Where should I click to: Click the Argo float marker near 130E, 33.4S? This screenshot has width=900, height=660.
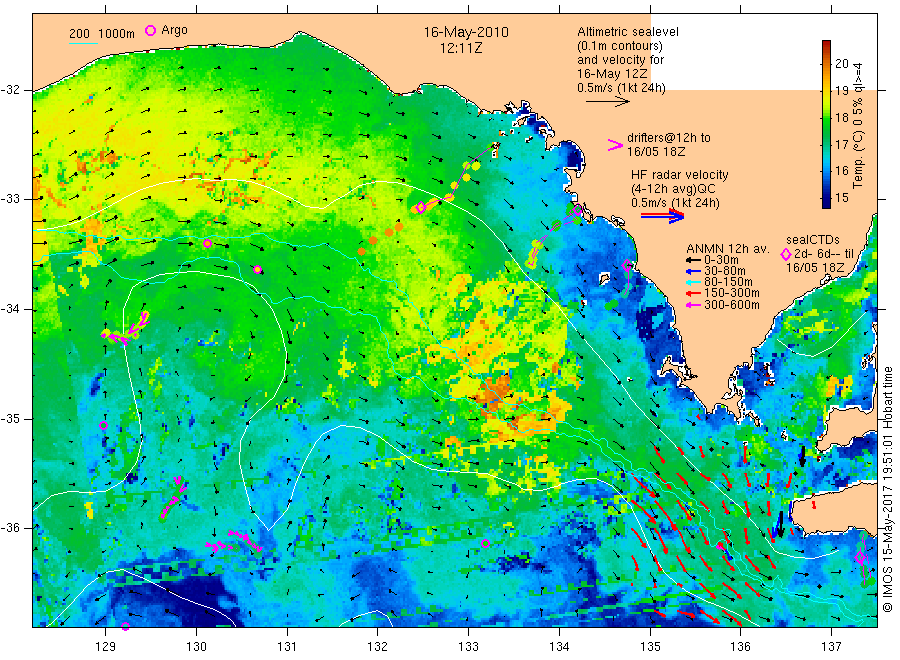[x=207, y=244]
